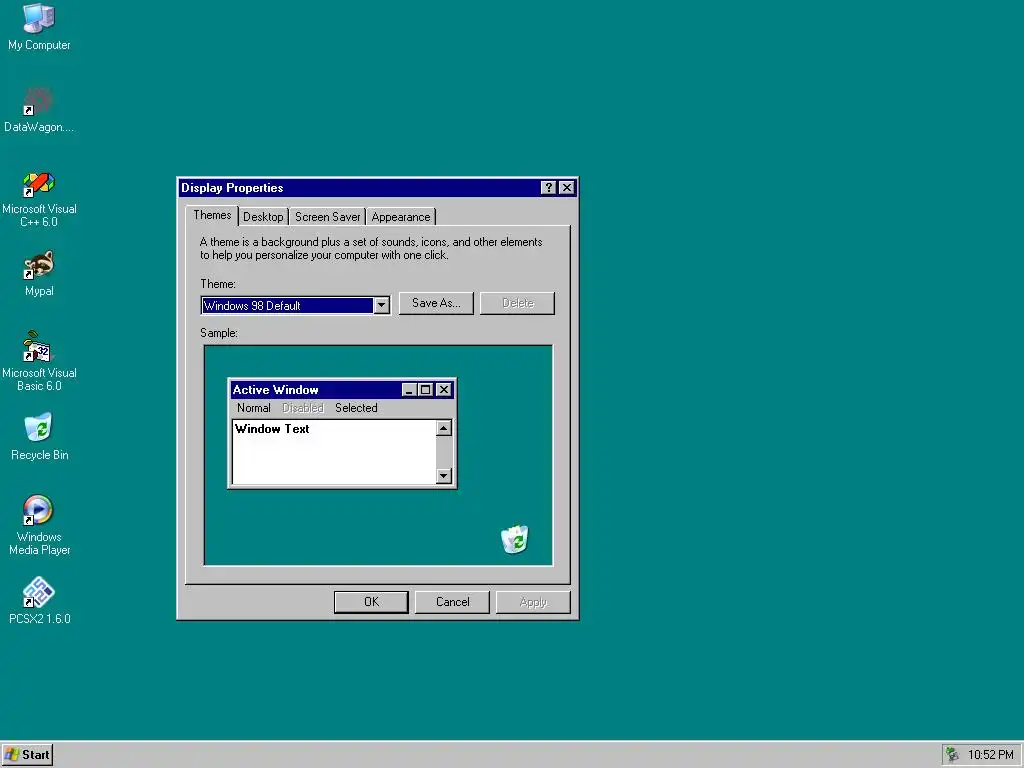Click Selected in the sample window menu
This screenshot has width=1024, height=768.
click(x=356, y=408)
